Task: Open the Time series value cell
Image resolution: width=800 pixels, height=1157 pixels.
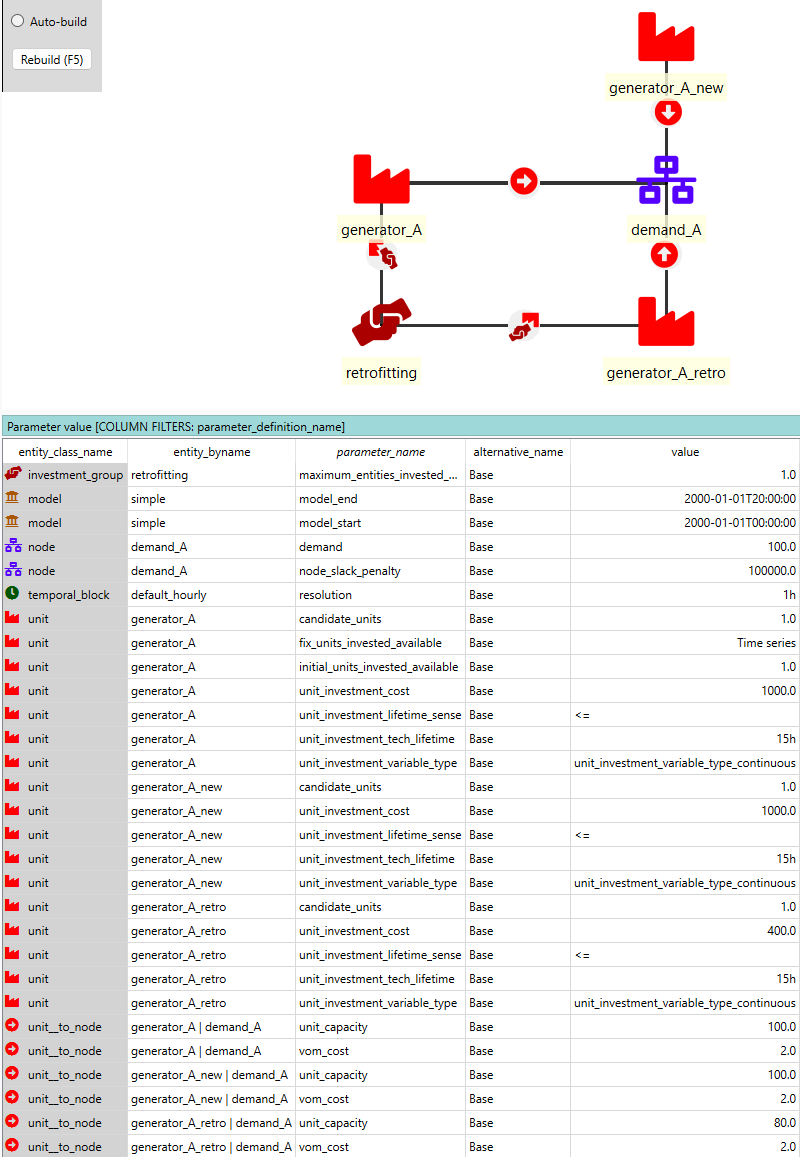Action: (685, 643)
